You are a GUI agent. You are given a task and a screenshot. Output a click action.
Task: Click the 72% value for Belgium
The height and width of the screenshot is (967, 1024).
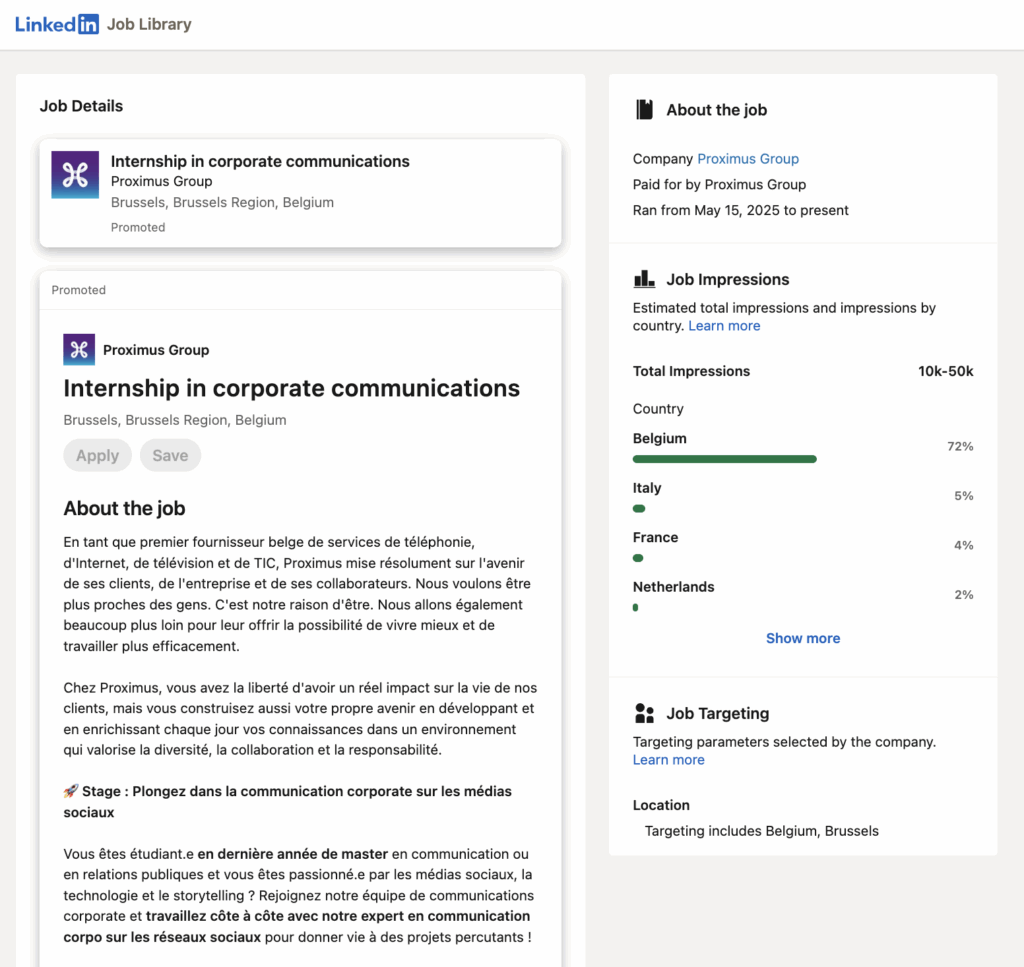(960, 447)
